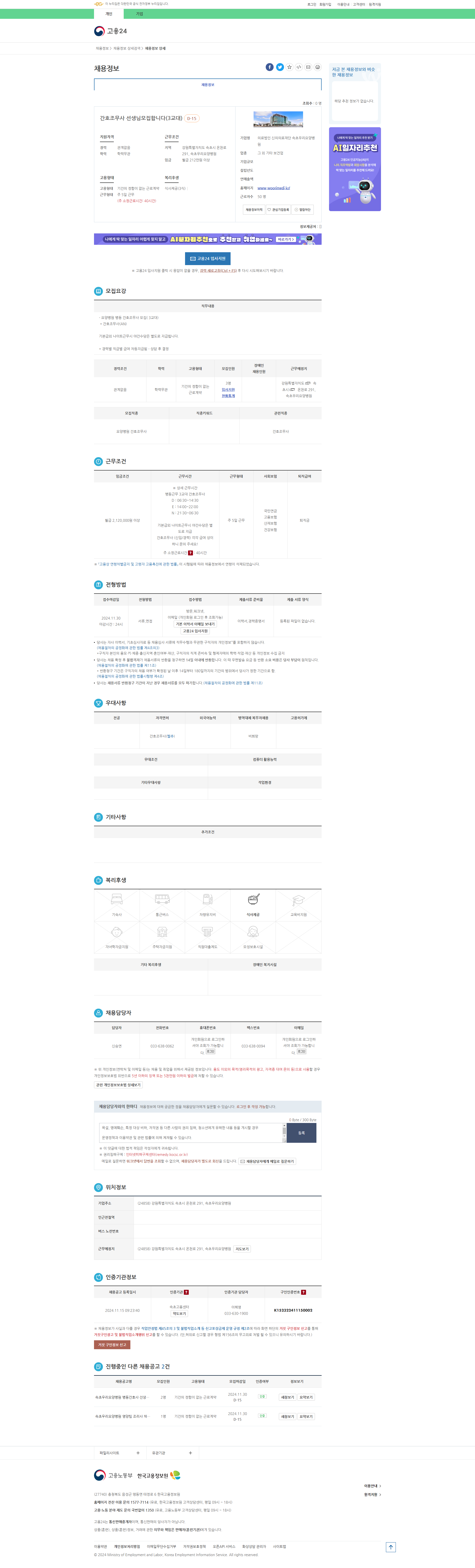
Task: Open 속초우리요양병원 병동간호사 posting link
Action: [122, 1397]
